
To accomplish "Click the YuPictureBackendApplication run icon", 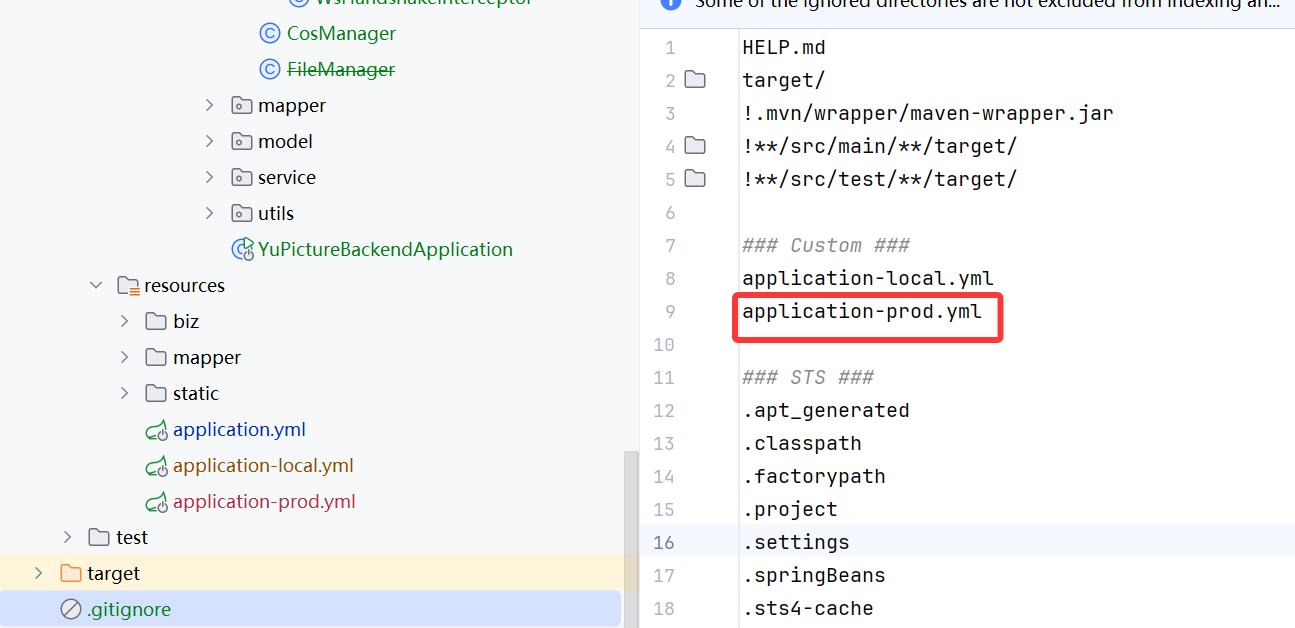I will coord(242,249).
